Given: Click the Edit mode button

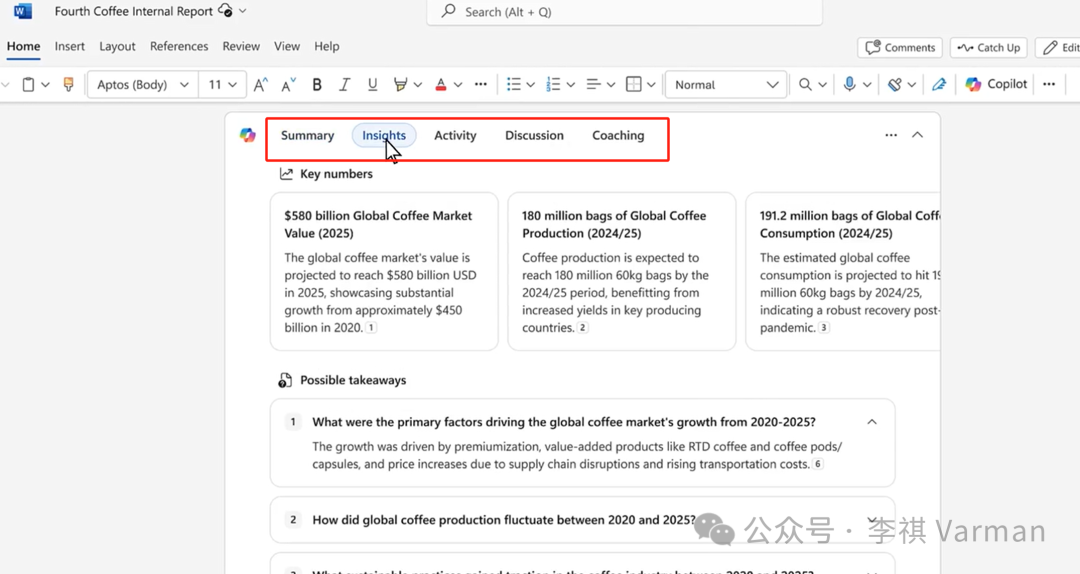Looking at the screenshot, I should 1060,48.
